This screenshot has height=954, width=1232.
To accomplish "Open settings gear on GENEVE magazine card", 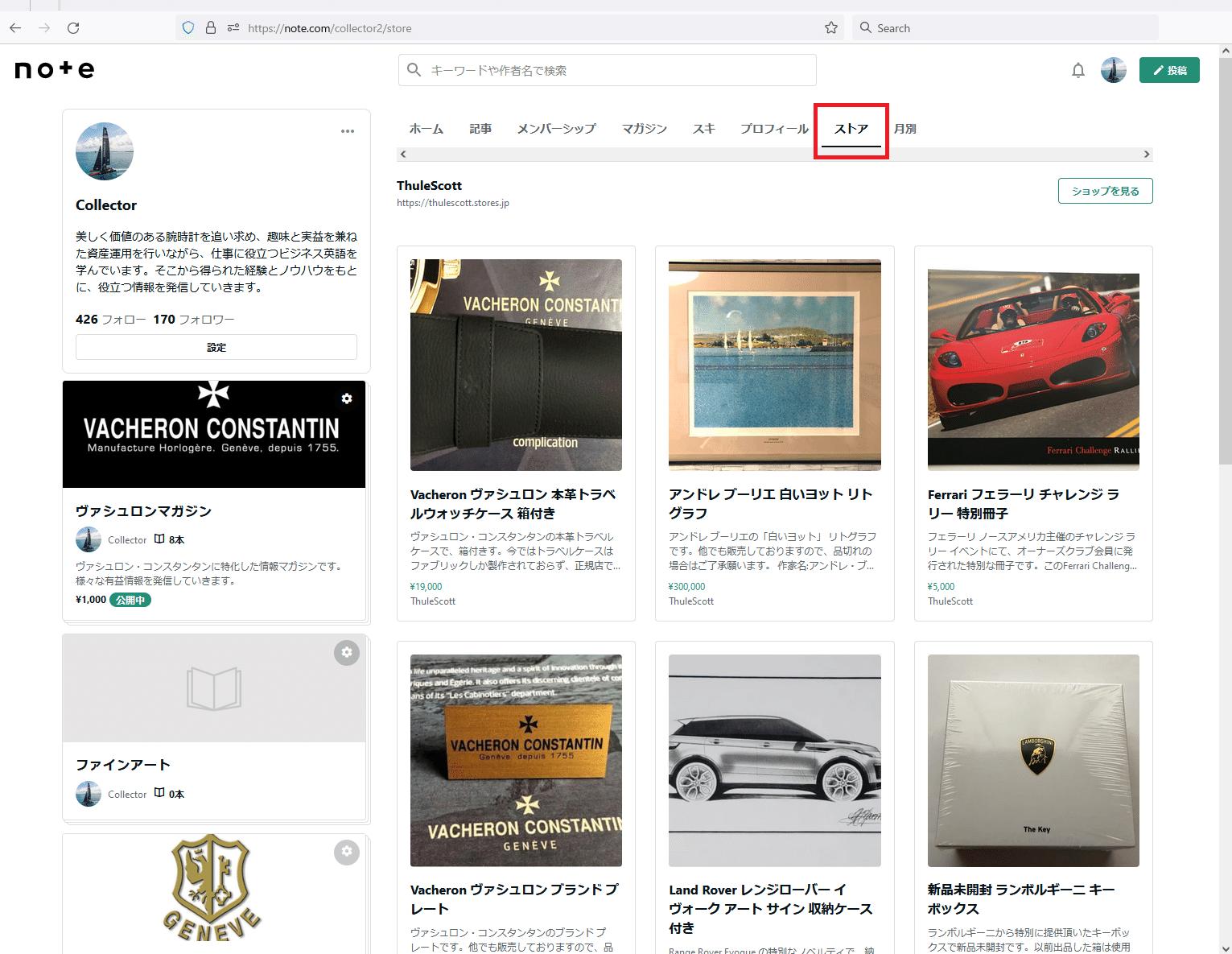I will (x=347, y=852).
